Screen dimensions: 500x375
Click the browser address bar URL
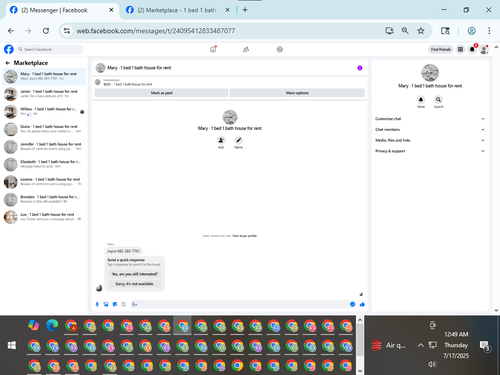click(156, 31)
